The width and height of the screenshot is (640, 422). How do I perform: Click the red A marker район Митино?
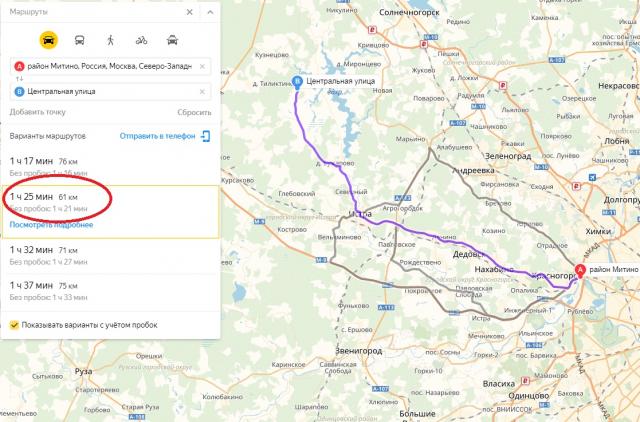pos(580,270)
